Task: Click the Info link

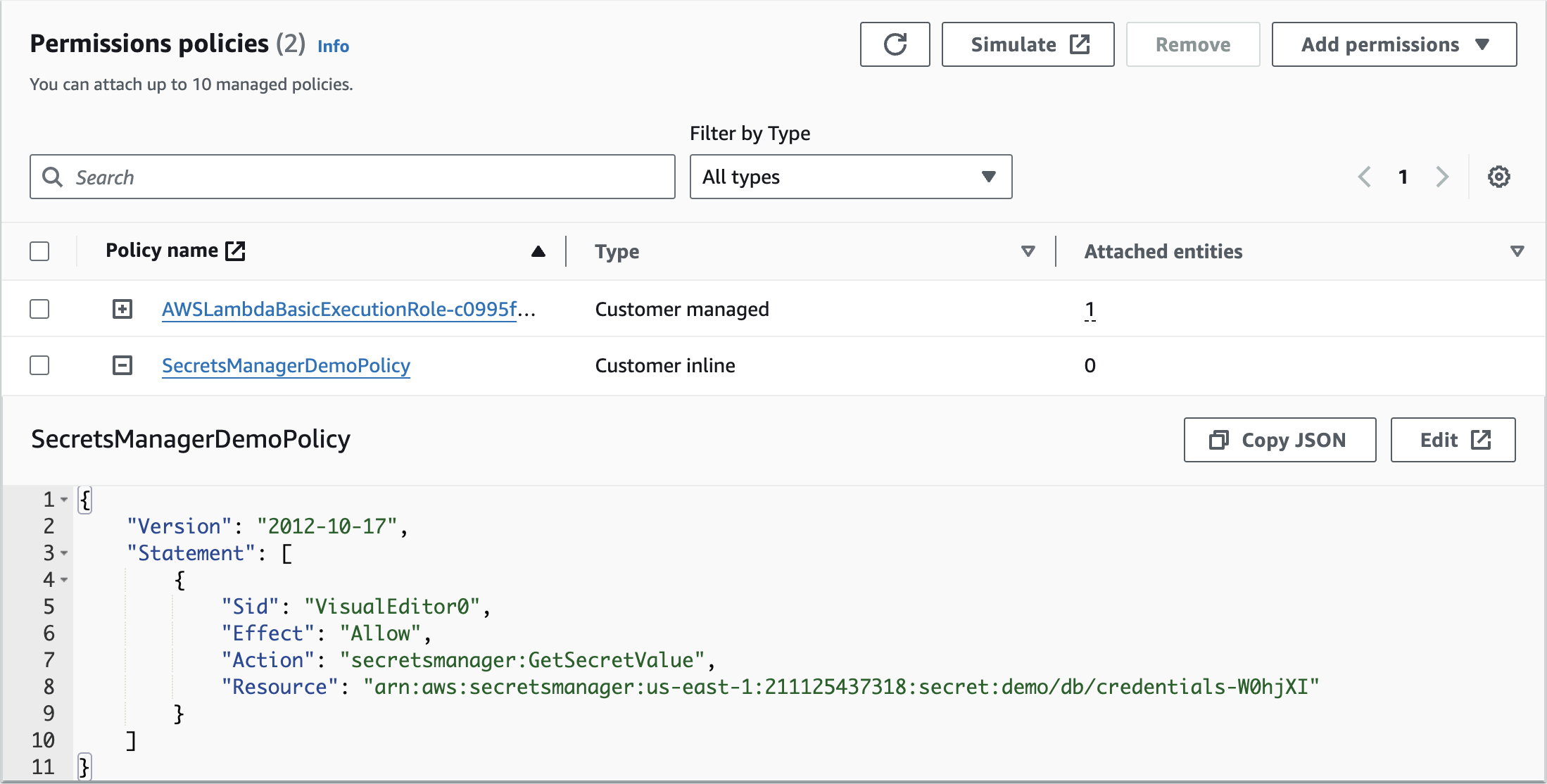Action: pos(333,46)
